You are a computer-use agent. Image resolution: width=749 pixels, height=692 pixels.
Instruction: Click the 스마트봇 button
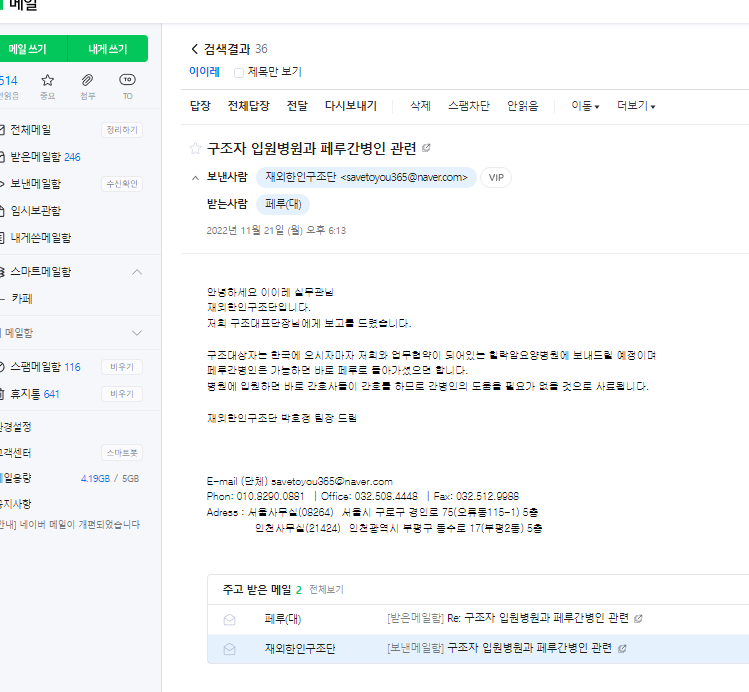pos(122,453)
